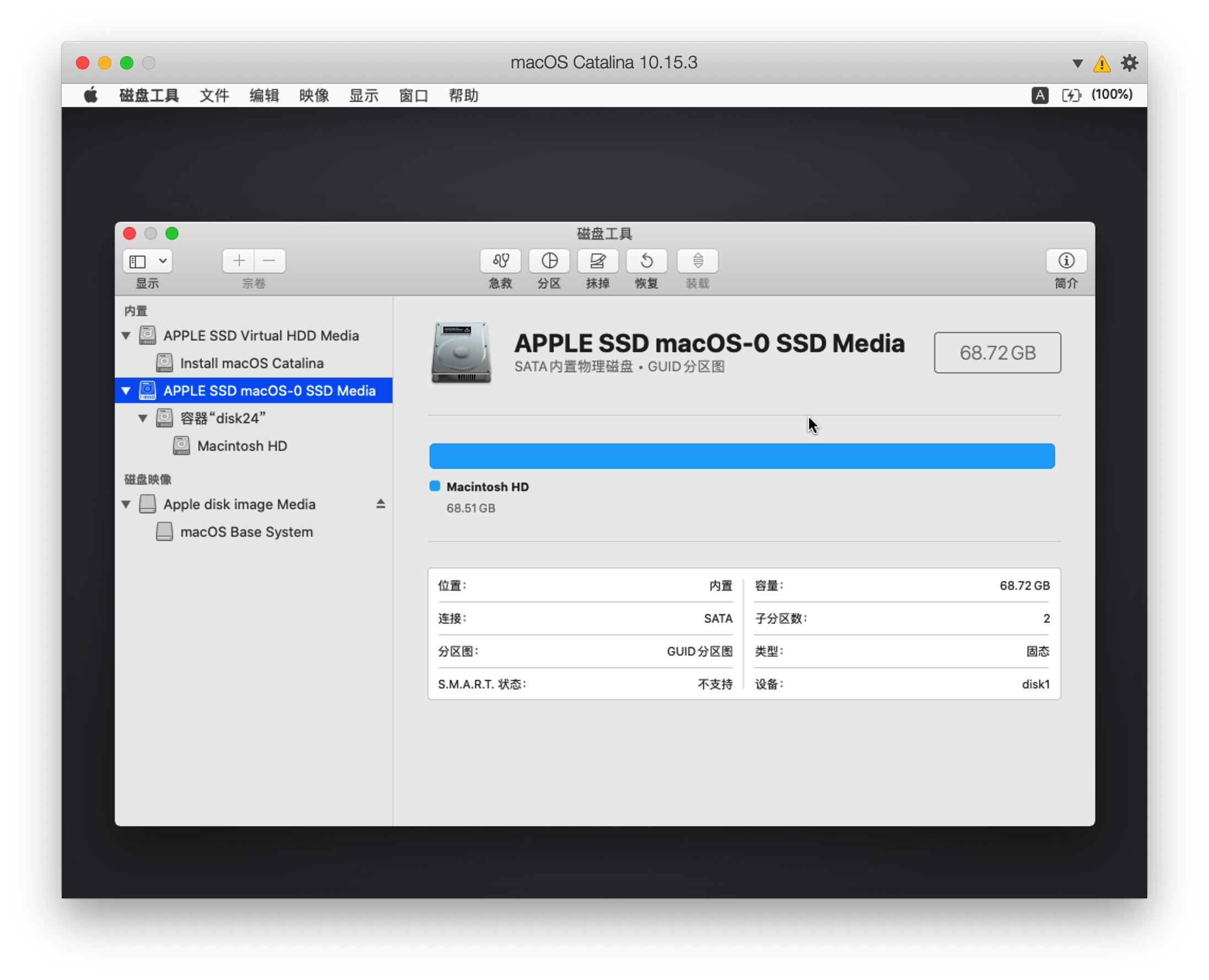Select Macintosh HD in sidebar
The width and height of the screenshot is (1209, 980).
(x=241, y=446)
